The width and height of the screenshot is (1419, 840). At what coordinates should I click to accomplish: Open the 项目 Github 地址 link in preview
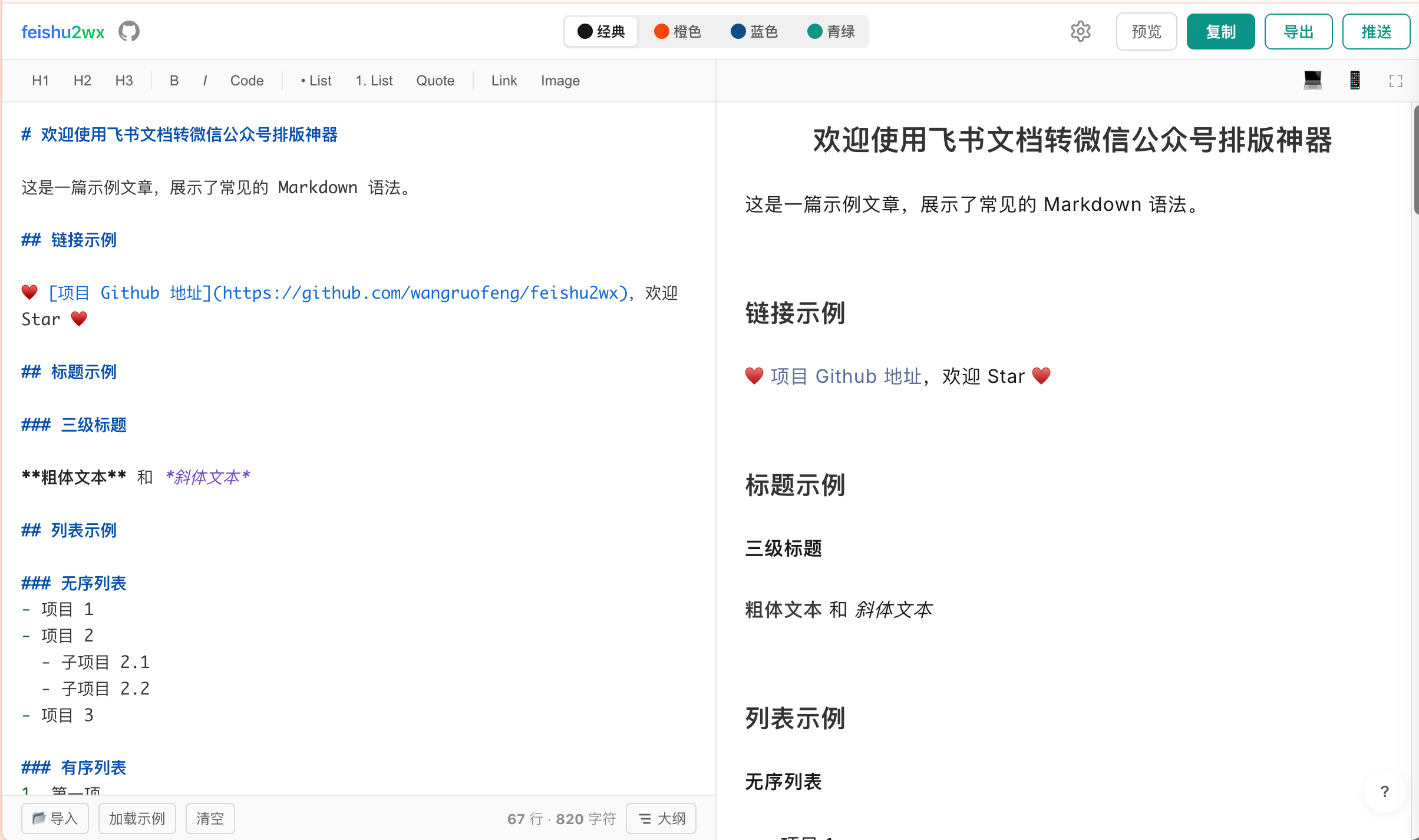[846, 376]
